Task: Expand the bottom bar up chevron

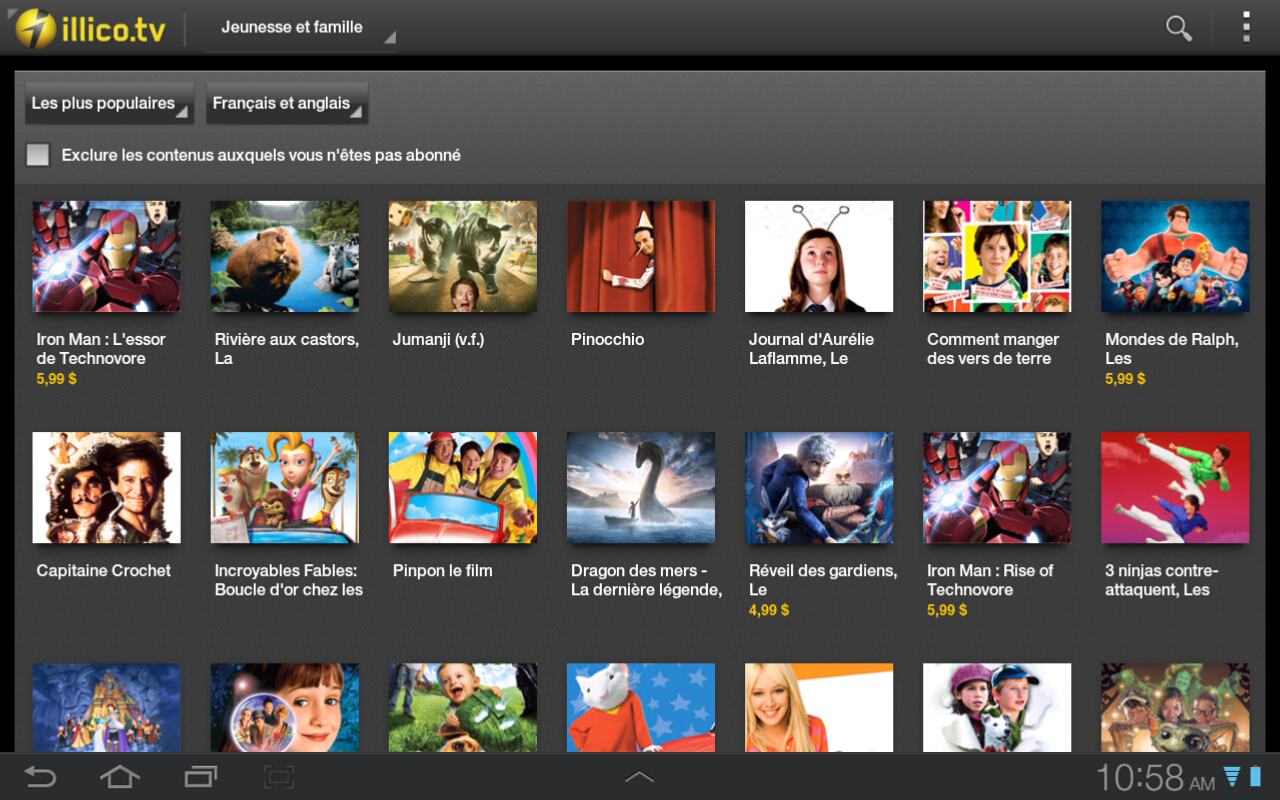Action: tap(639, 777)
